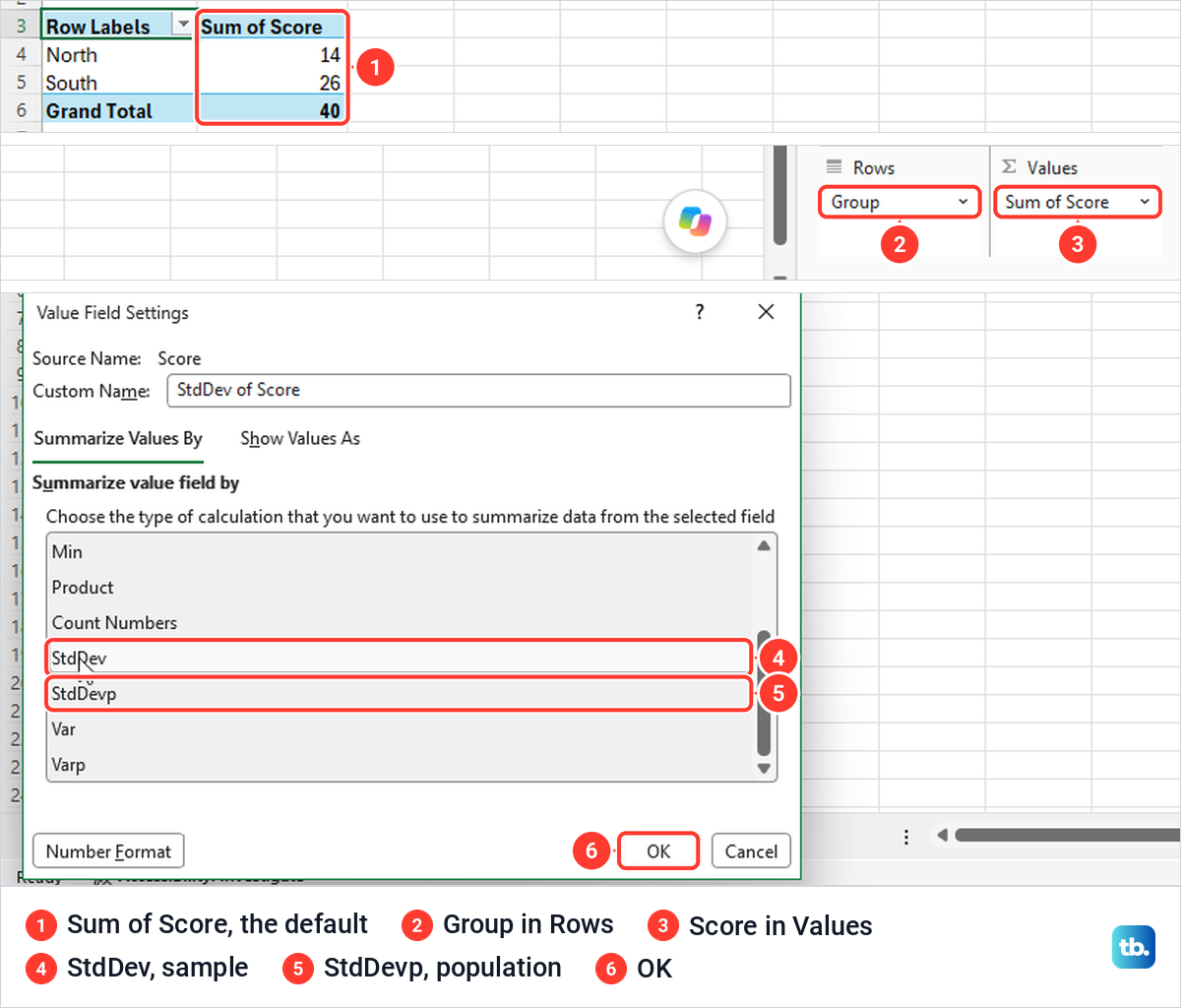This screenshot has width=1181, height=1008.
Task: Select the Row Labels header cell
Action: coord(116,27)
